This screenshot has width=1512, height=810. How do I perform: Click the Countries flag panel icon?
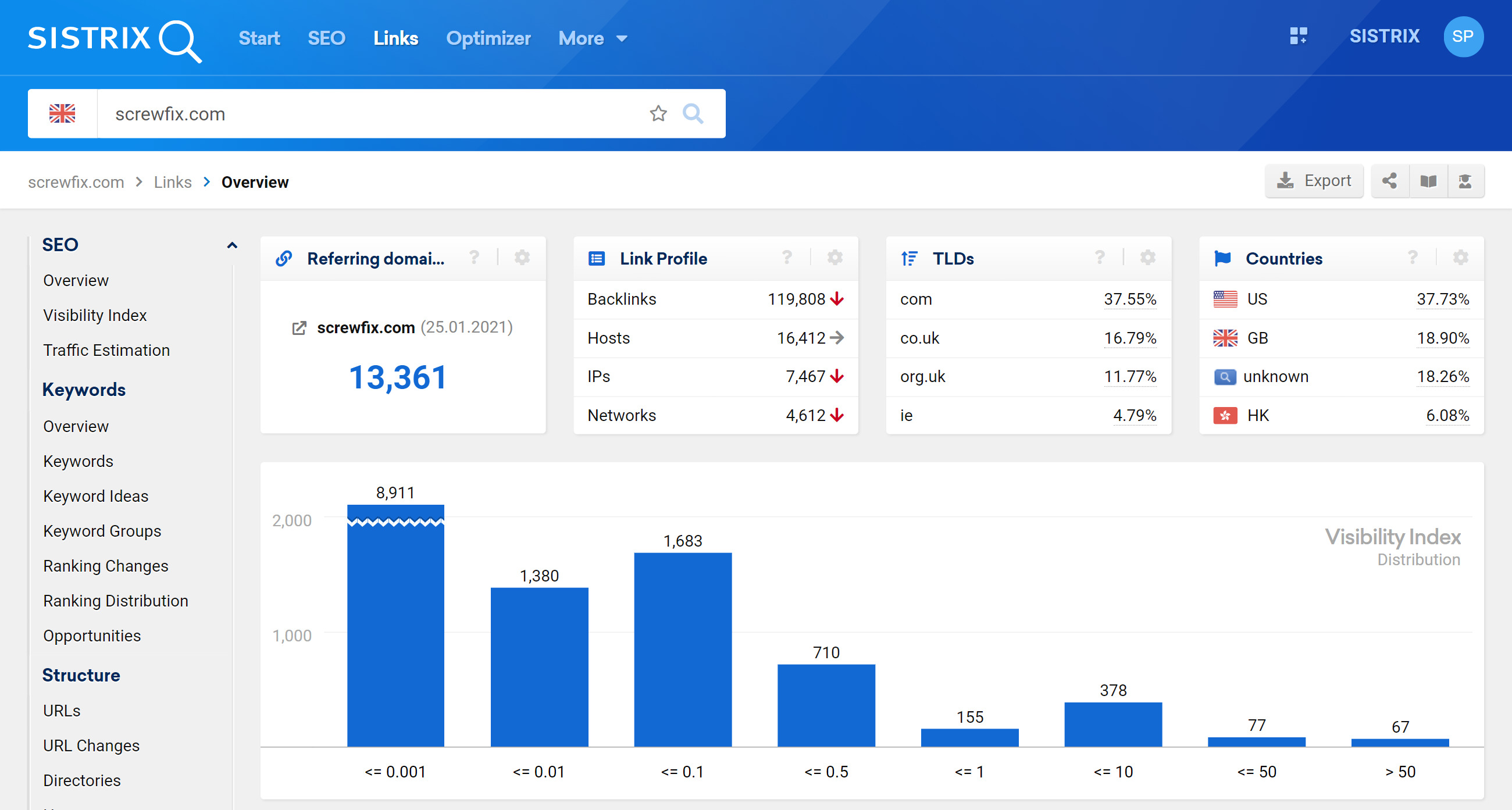click(1223, 258)
